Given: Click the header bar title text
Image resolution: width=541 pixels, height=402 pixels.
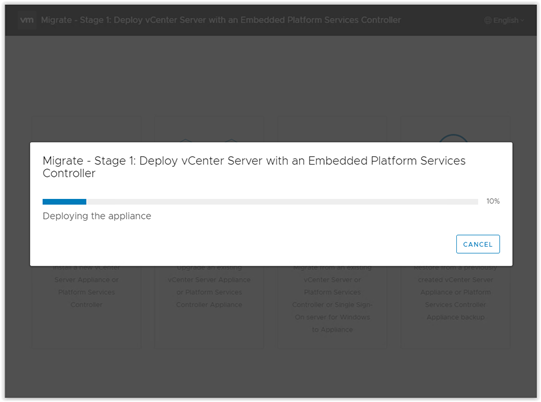Looking at the screenshot, I should coord(221,20).
